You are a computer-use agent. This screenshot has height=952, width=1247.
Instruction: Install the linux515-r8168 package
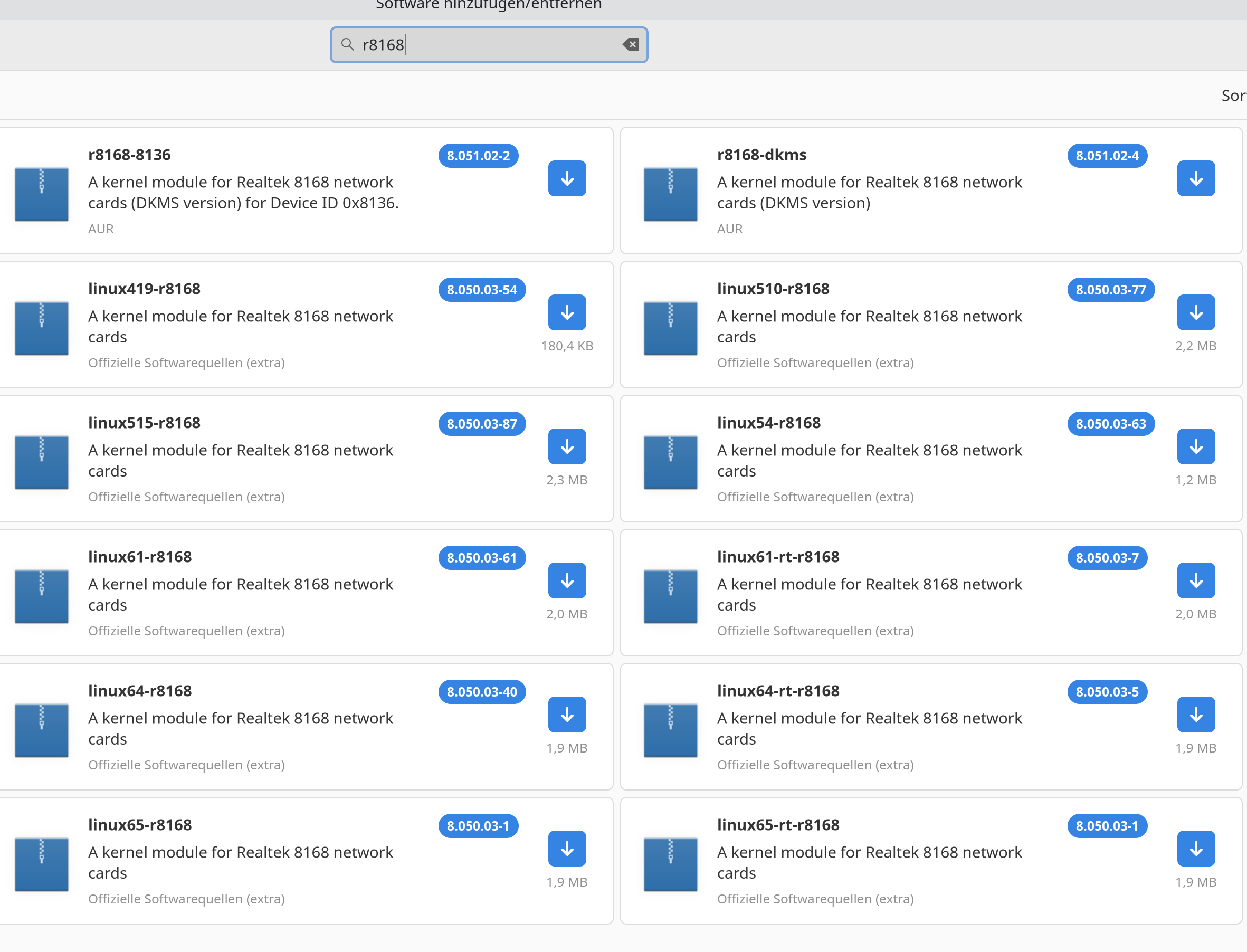[567, 446]
